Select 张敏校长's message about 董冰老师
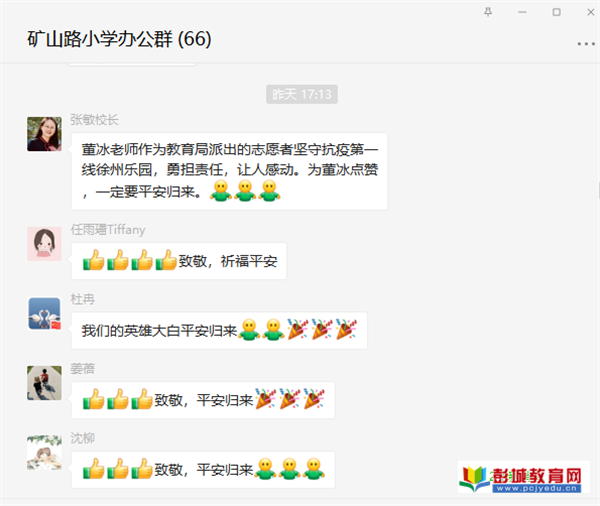This screenshot has width=600, height=506. (x=230, y=171)
